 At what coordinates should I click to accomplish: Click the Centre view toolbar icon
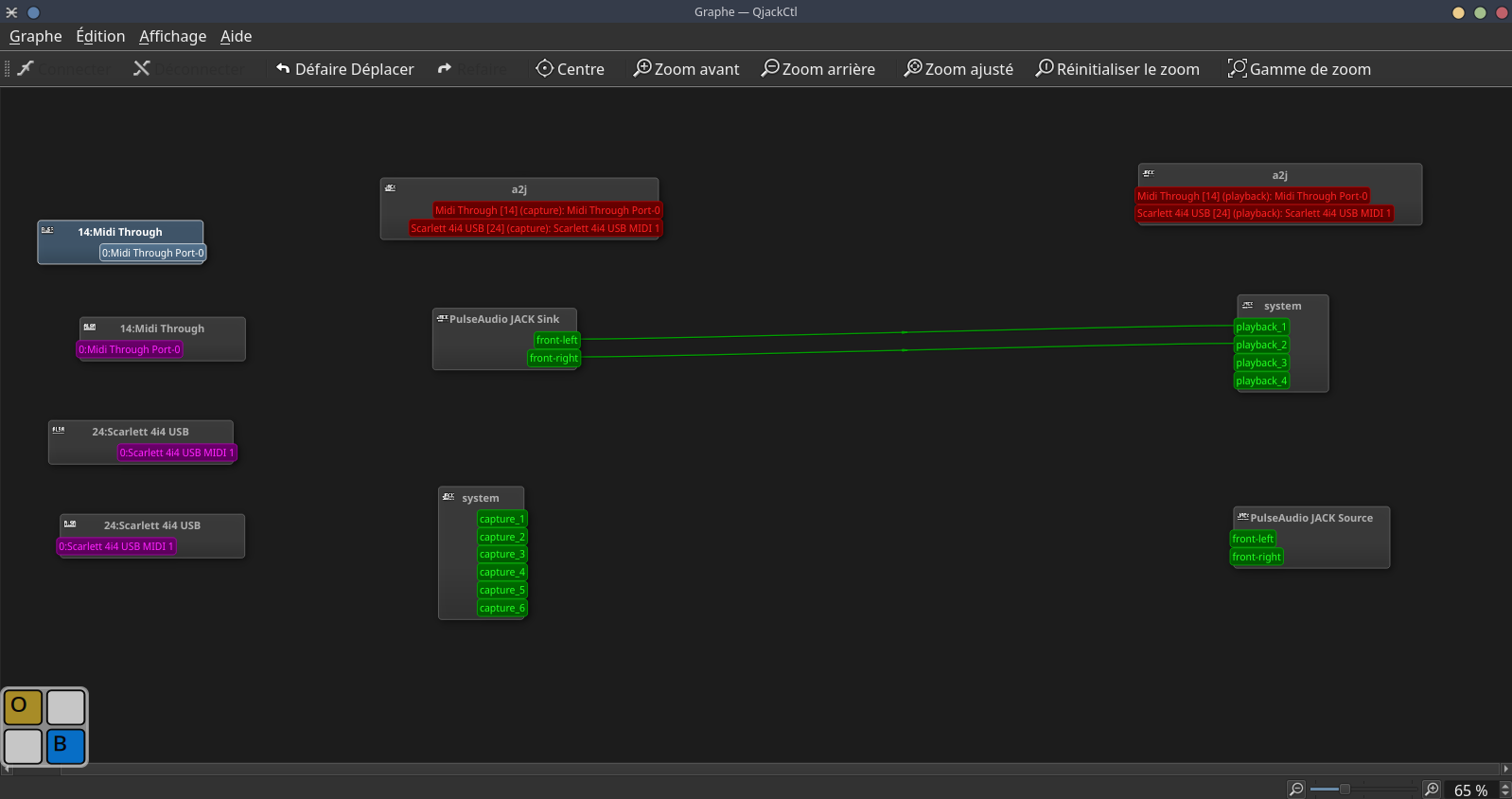[570, 69]
